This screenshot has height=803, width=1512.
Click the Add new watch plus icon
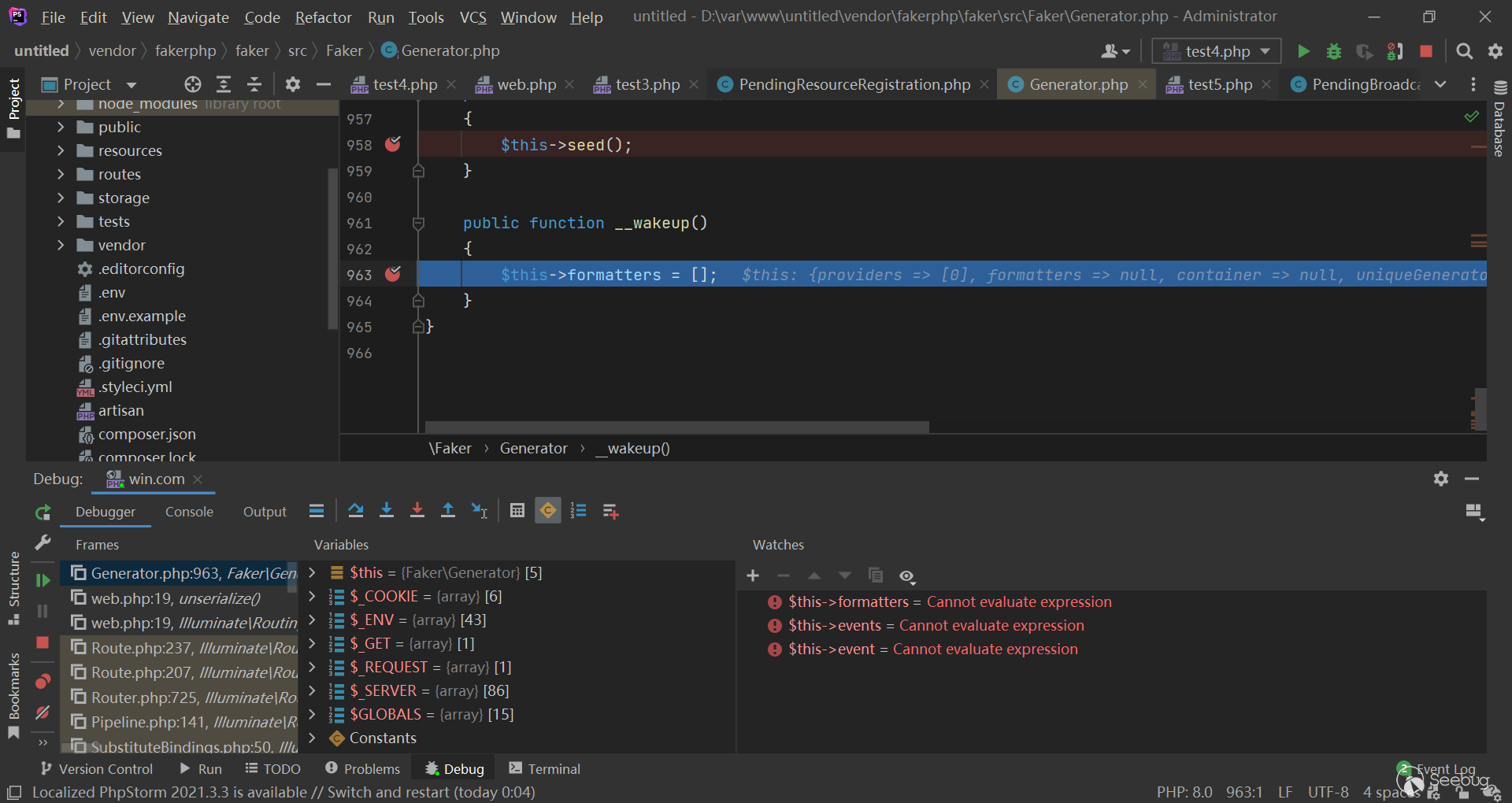point(753,576)
